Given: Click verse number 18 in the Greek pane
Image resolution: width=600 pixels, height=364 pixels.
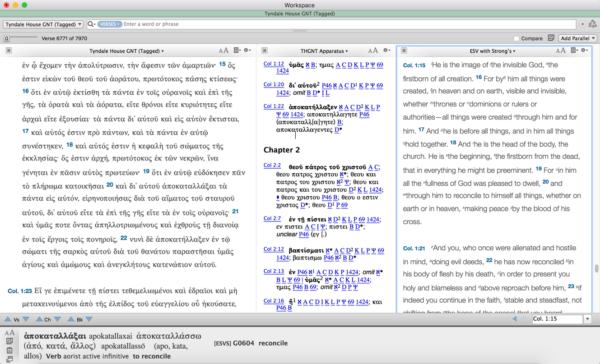Looking at the screenshot, I should click(x=69, y=145).
